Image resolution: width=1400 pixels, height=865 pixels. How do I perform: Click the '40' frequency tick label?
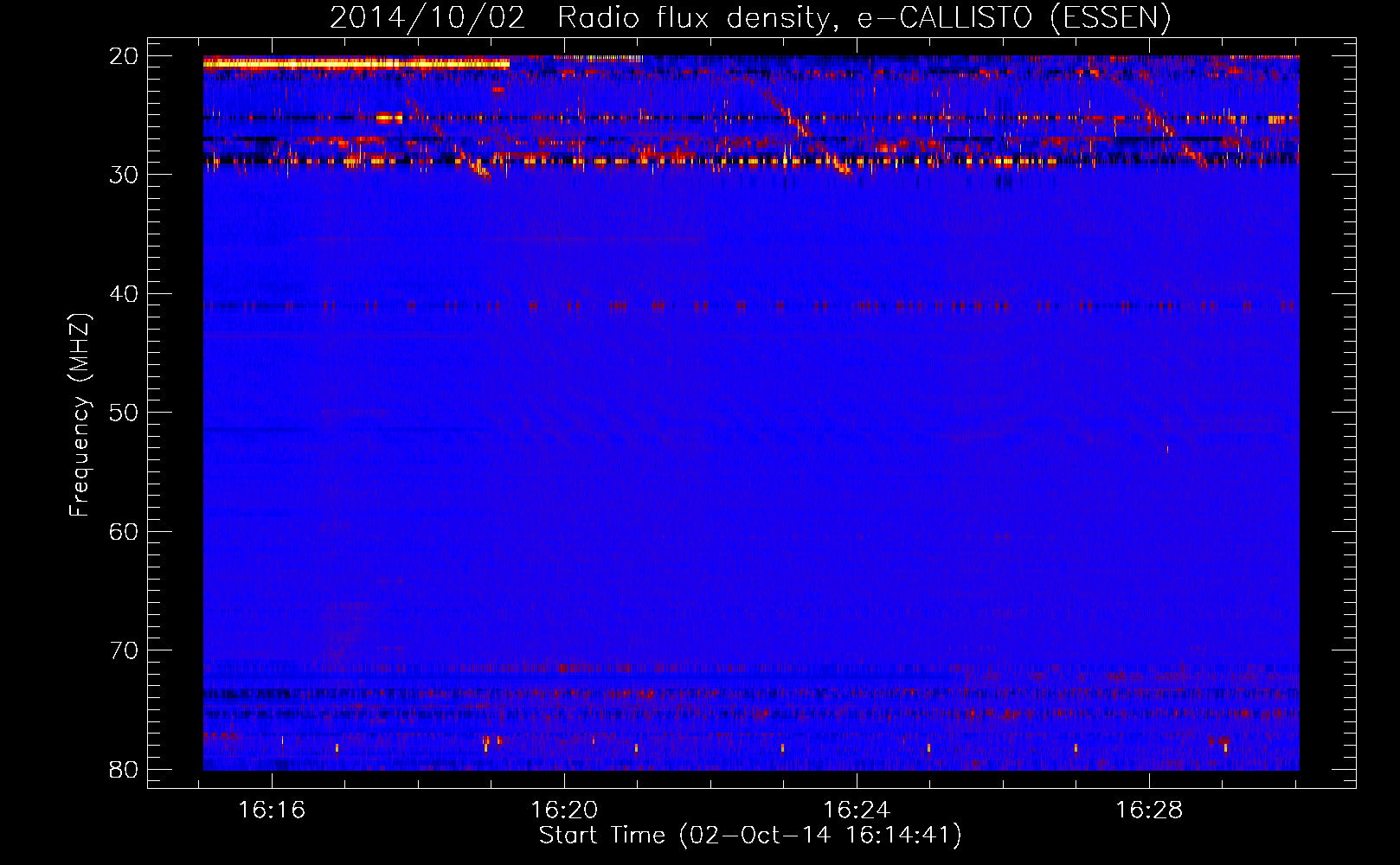[124, 294]
